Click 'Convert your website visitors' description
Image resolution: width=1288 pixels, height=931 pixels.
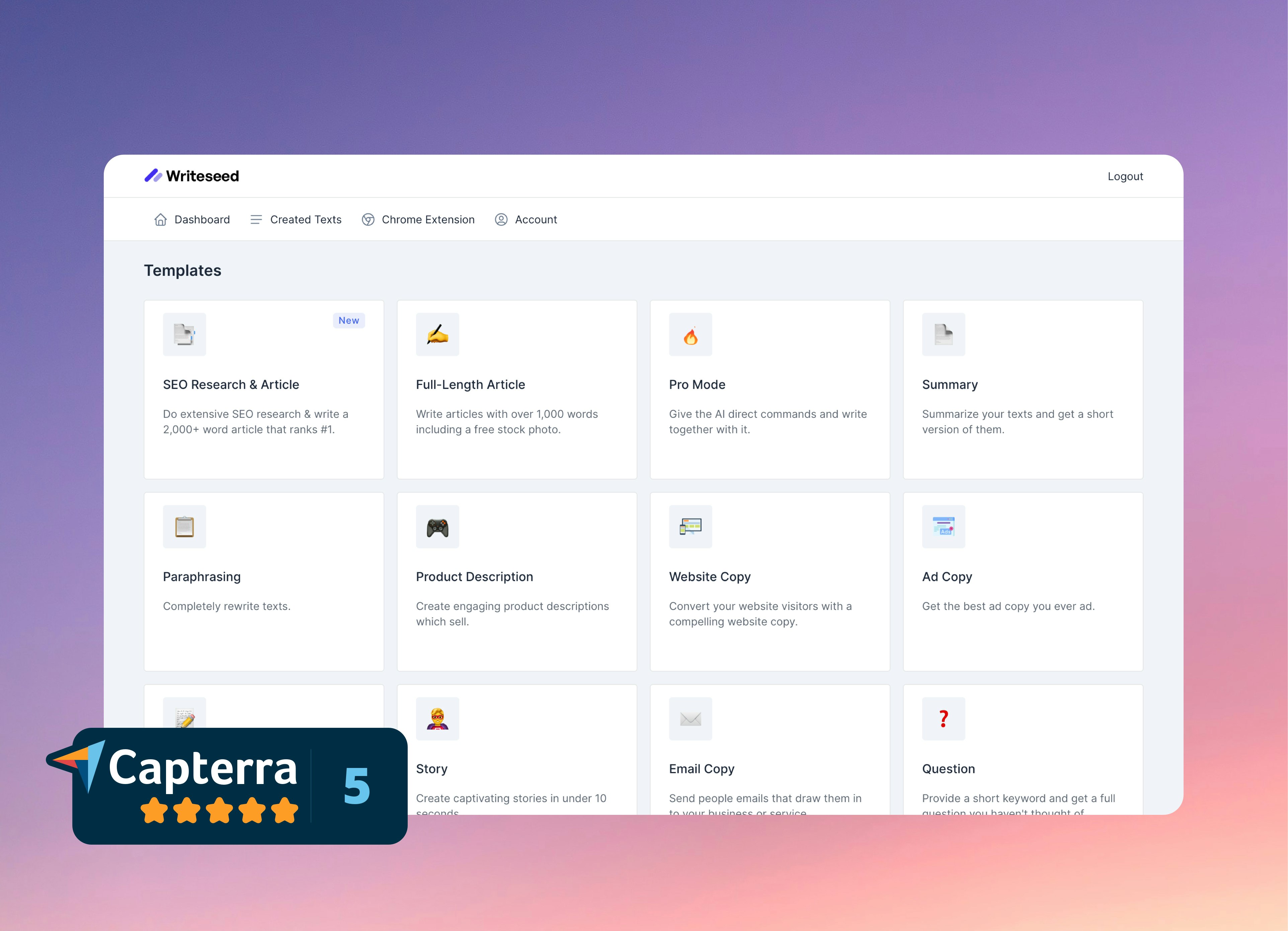(x=760, y=614)
